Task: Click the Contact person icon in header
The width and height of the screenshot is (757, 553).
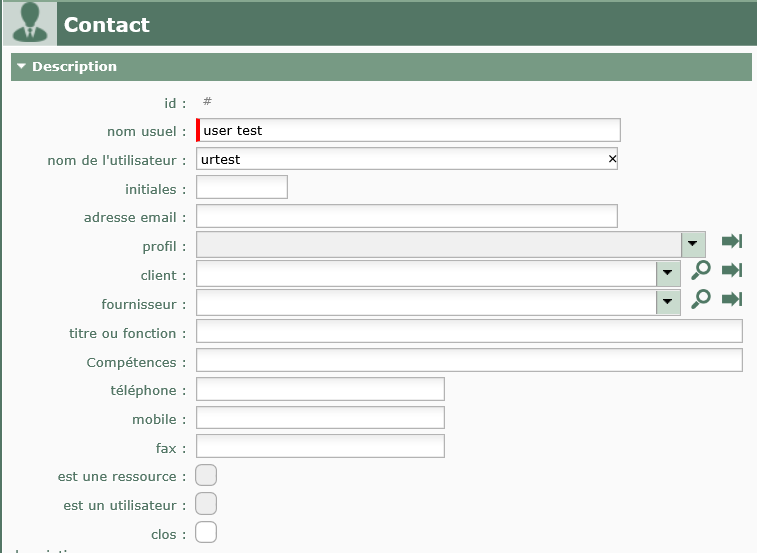Action: point(28,23)
